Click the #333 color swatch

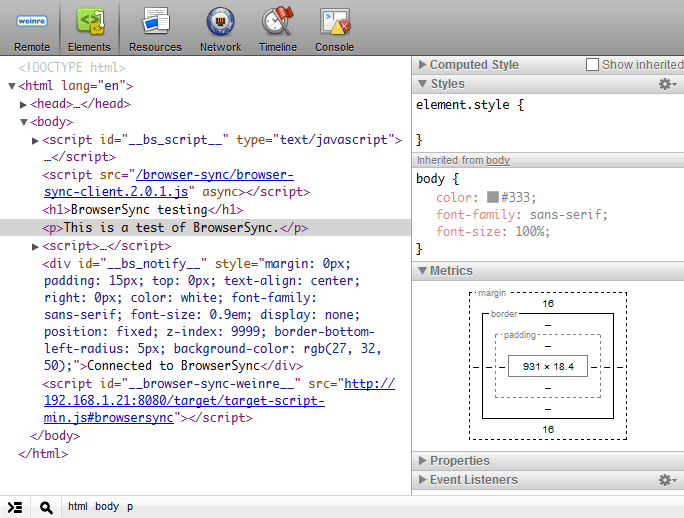492,198
